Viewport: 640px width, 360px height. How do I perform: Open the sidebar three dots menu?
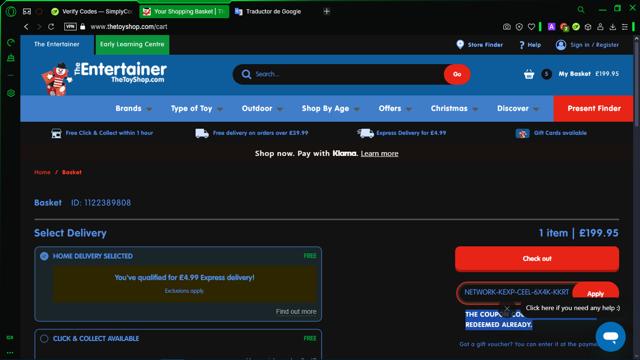(10, 353)
